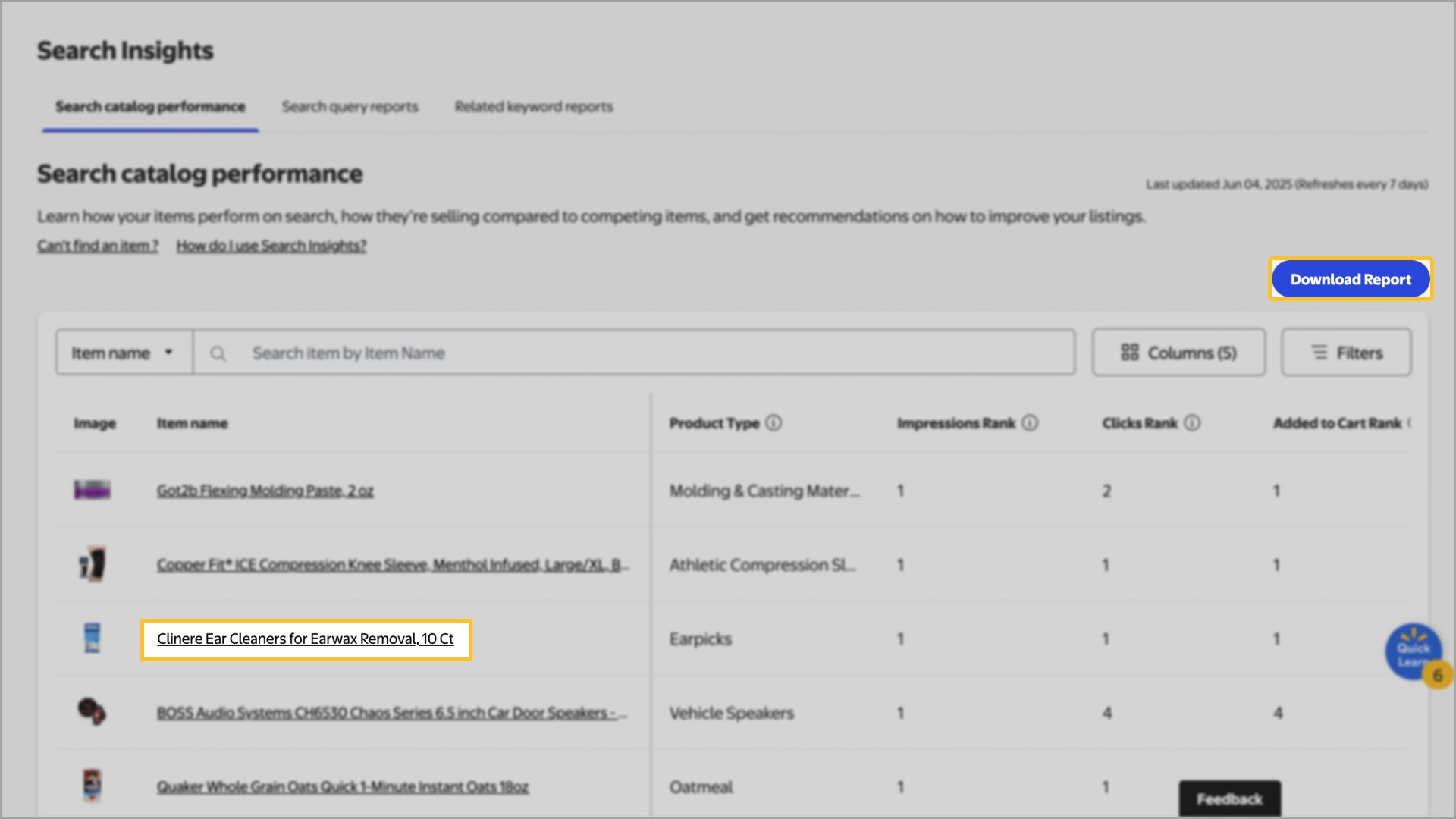Click the Added to Cart Rank header

pyautogui.click(x=1338, y=423)
